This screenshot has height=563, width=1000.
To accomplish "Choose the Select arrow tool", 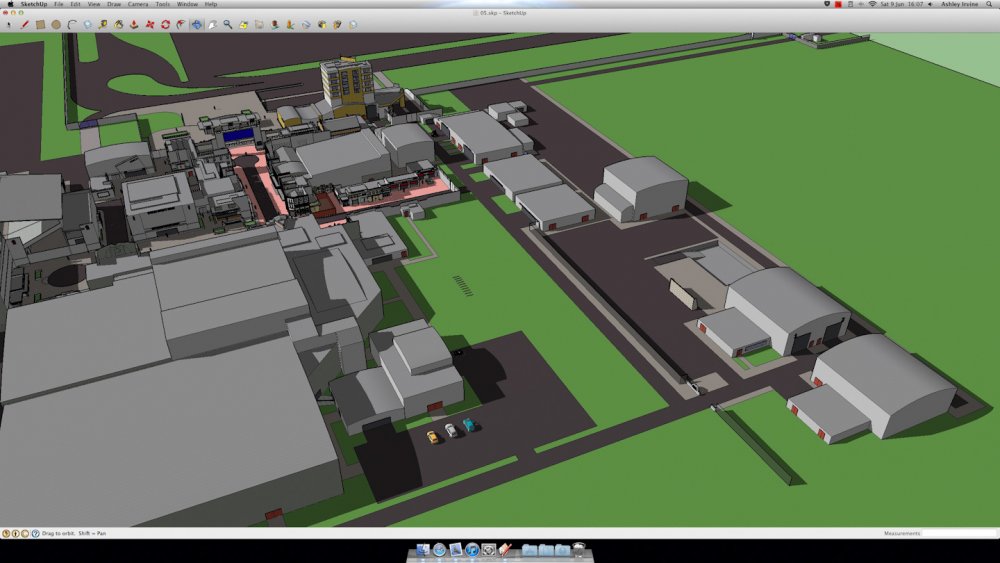I will click(x=9, y=25).
